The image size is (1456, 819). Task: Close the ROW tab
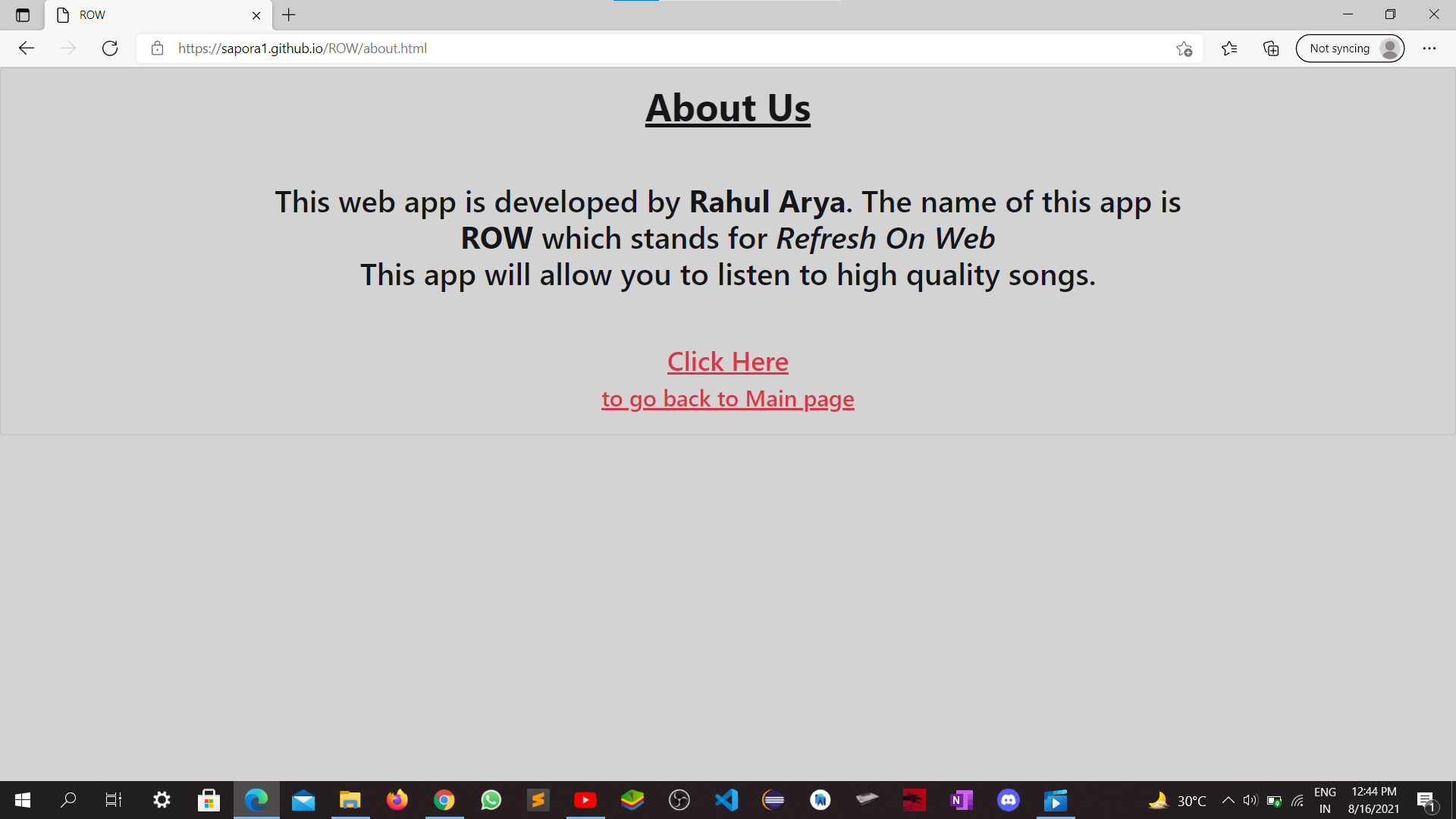tap(256, 15)
